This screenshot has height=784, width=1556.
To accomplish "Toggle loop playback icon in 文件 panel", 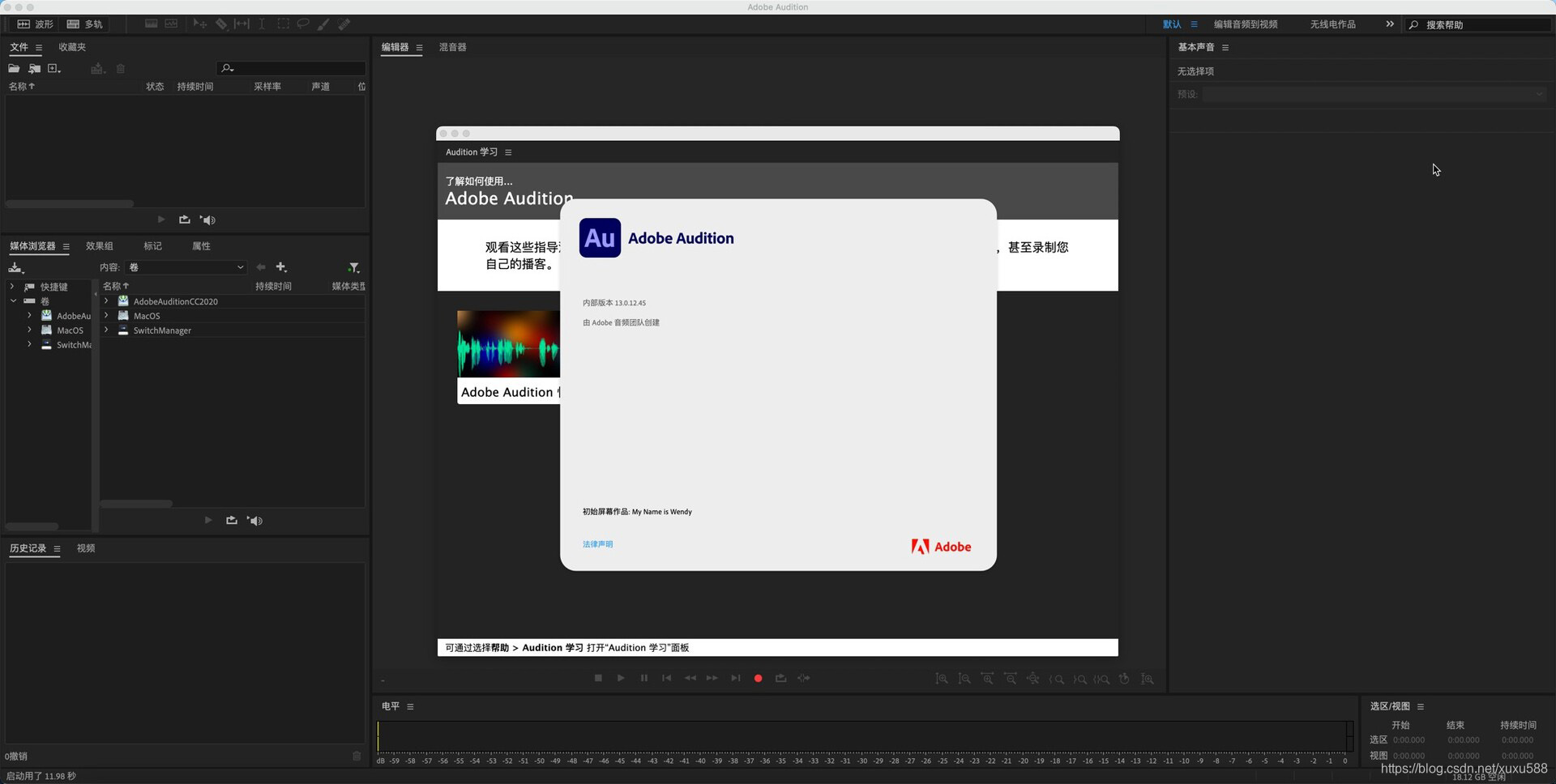I will (185, 219).
